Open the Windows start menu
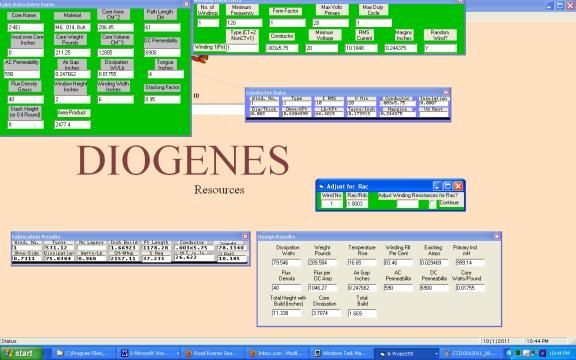This screenshot has width=576, height=360. (21, 353)
